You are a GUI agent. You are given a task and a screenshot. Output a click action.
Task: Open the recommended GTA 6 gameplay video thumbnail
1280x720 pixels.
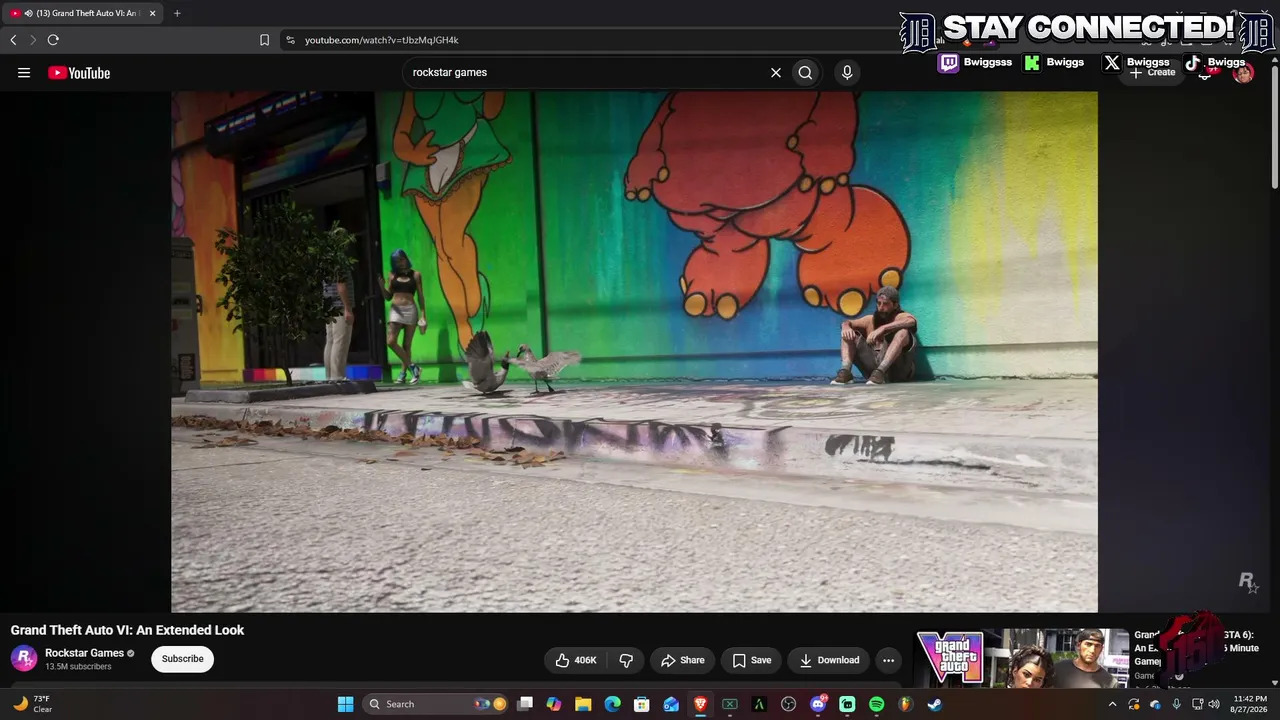(x=1023, y=658)
